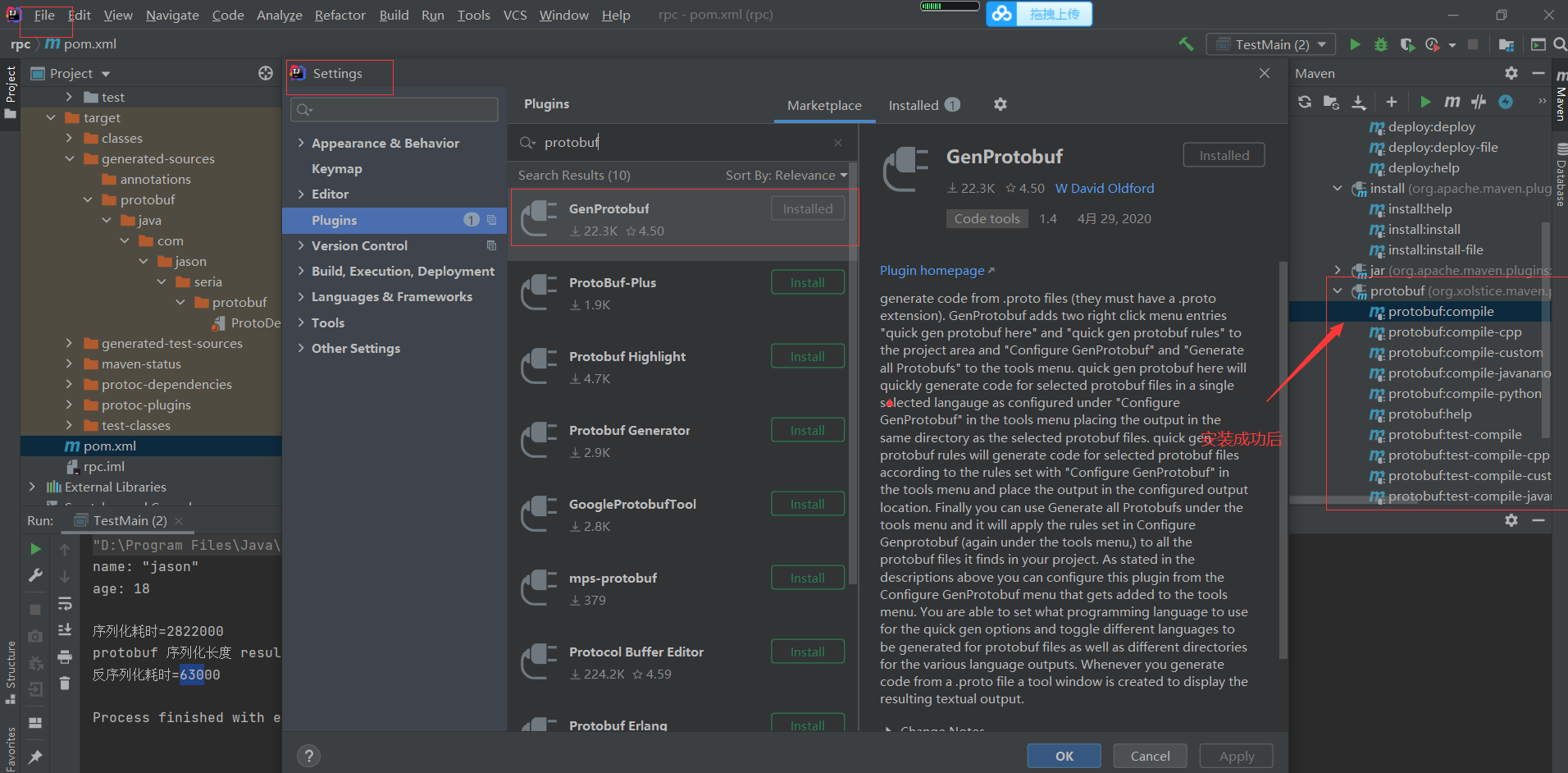
Task: Click Maven Reload All Projects icon
Action: (x=1305, y=102)
